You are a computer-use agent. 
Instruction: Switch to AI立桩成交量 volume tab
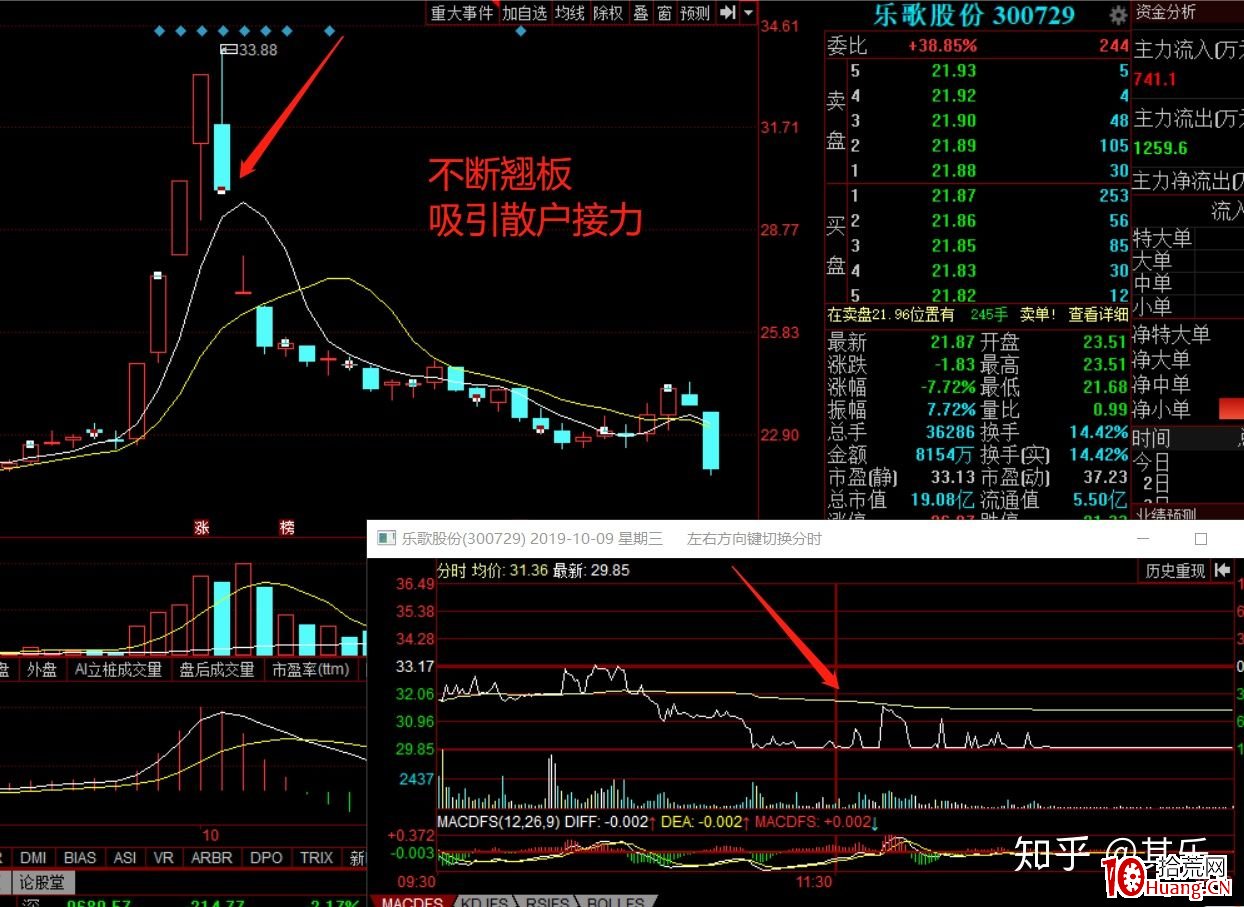click(x=118, y=669)
